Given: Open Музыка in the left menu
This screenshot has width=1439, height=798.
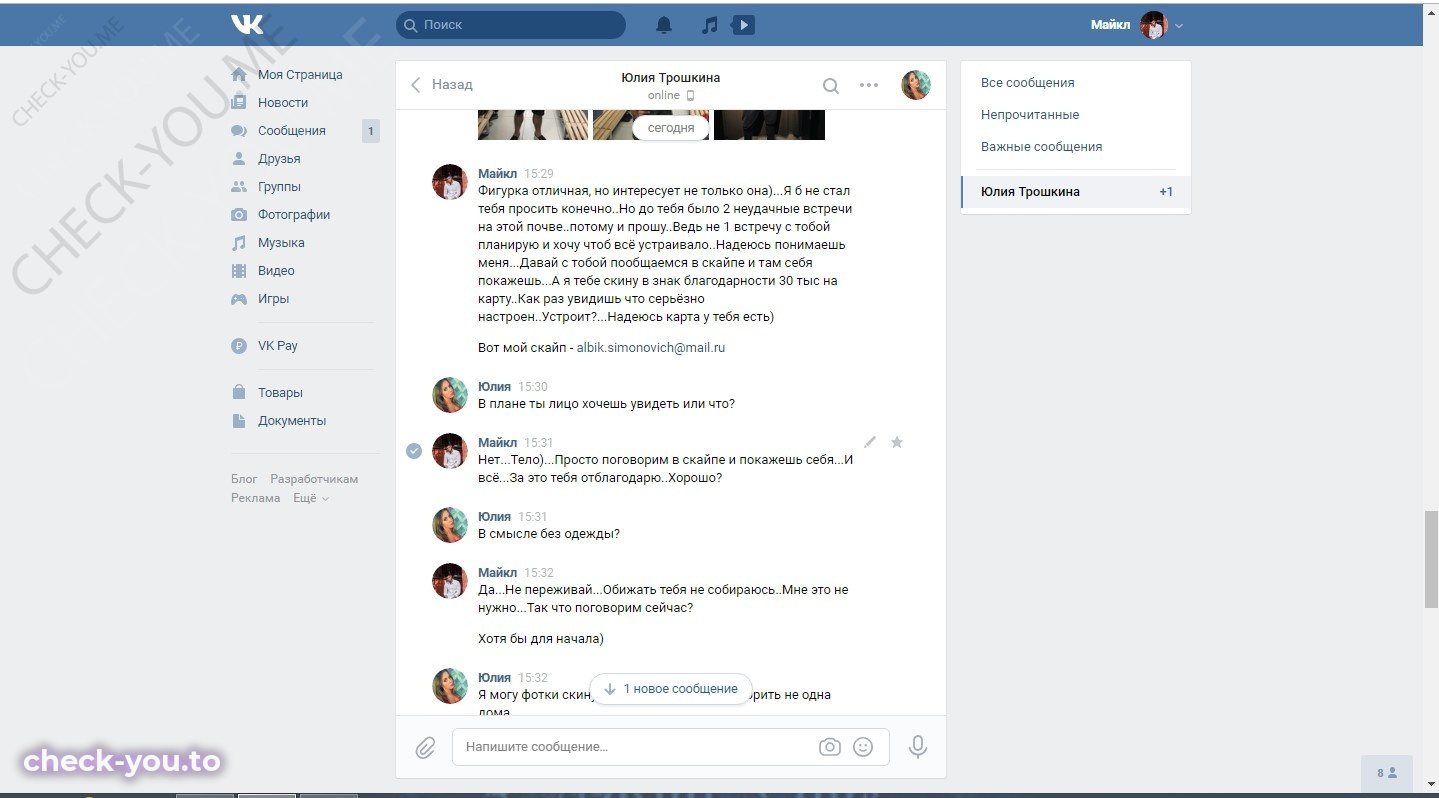Looking at the screenshot, I should coord(281,243).
